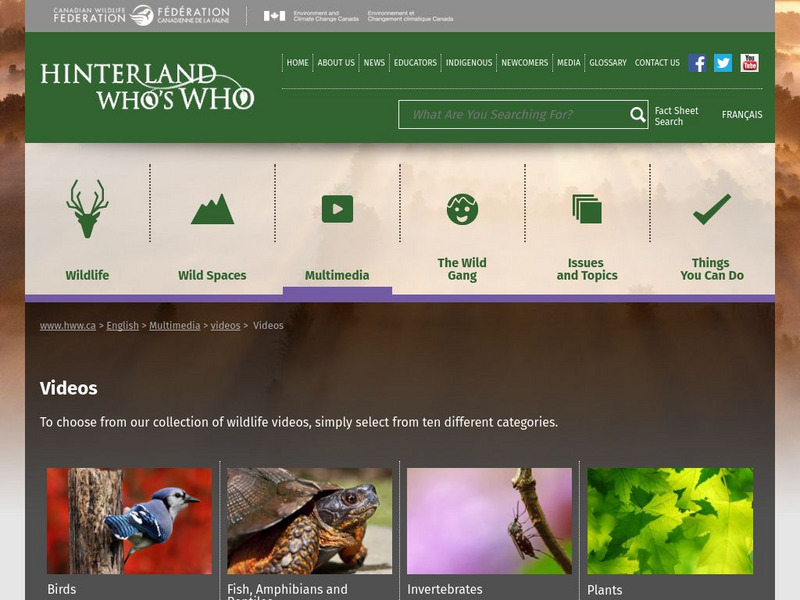Select the Glossary menu item
The image size is (800, 600).
click(608, 63)
